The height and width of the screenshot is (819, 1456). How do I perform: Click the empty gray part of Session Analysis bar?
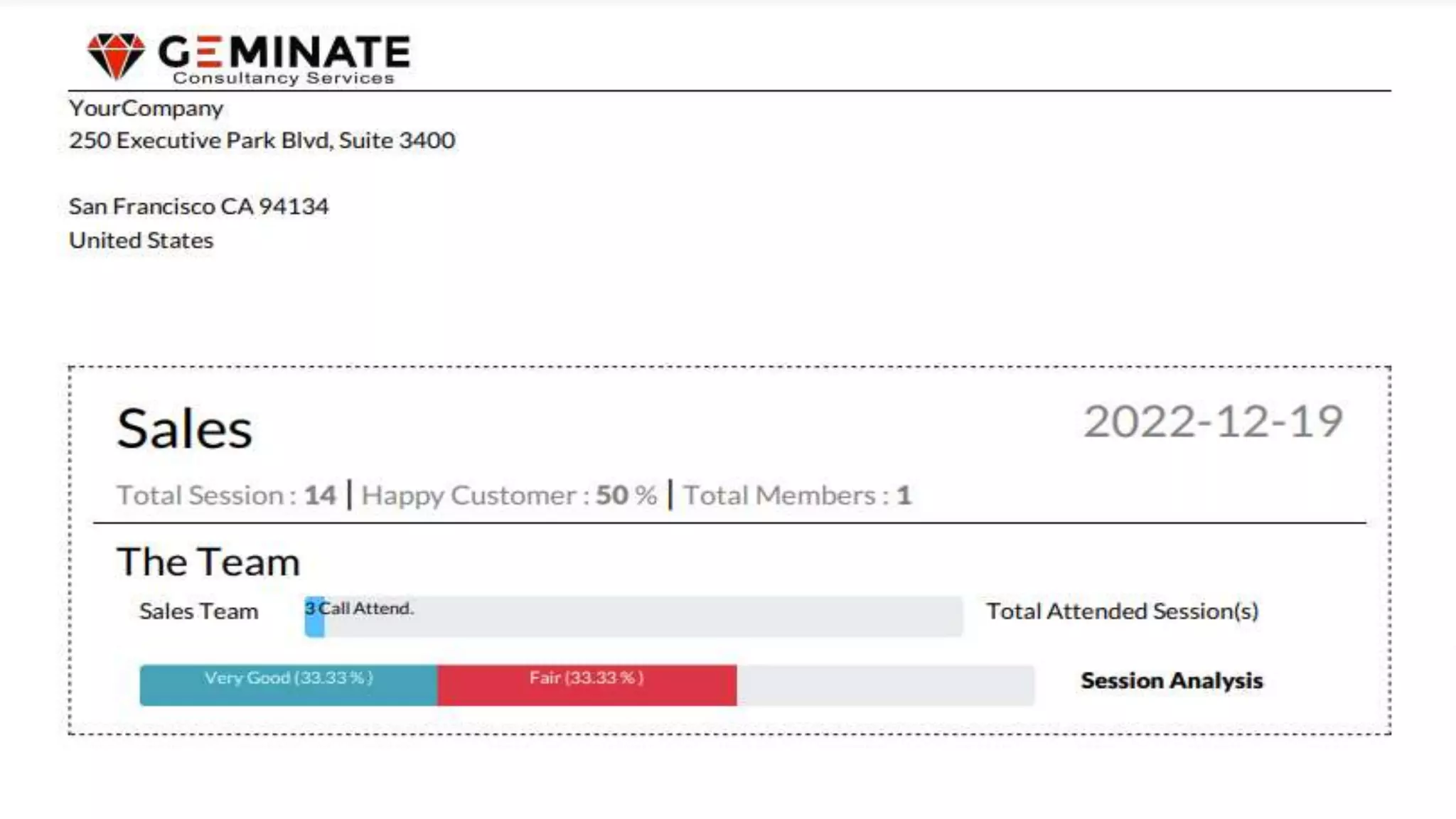click(885, 685)
